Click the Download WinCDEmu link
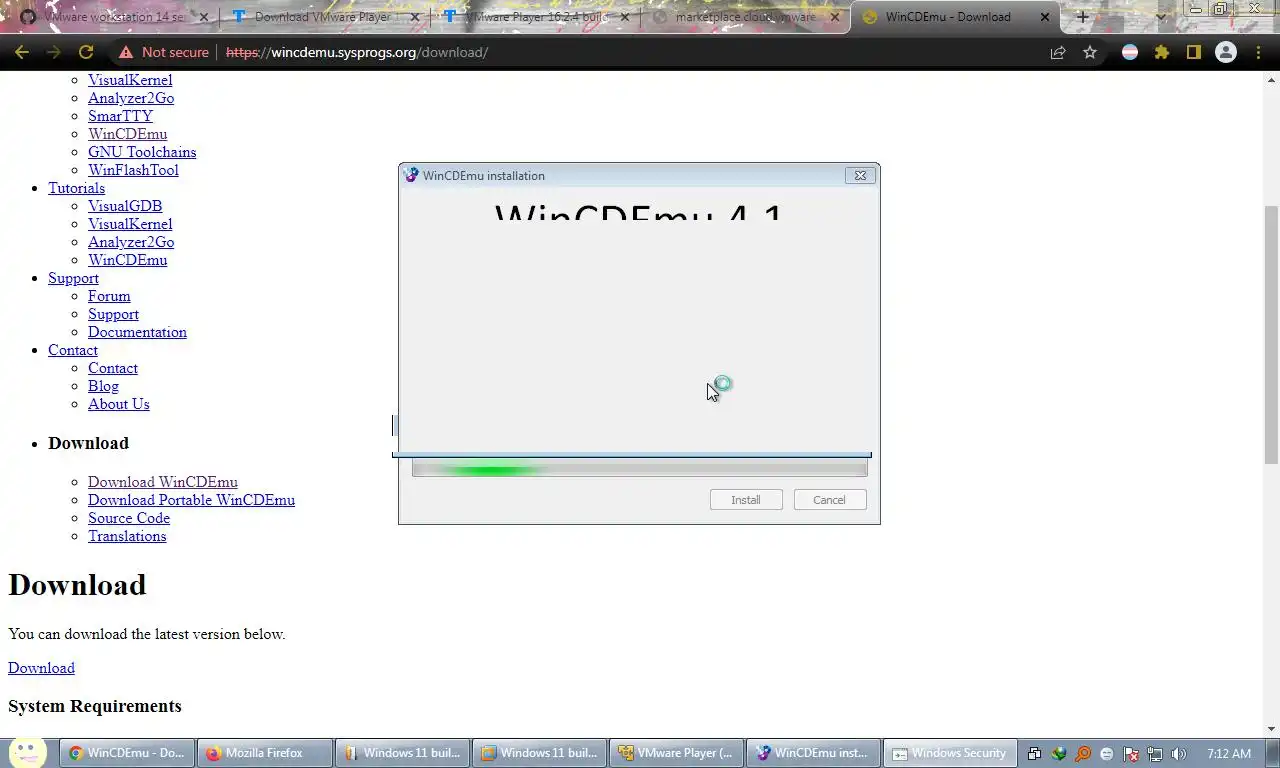This screenshot has height=768, width=1280. [163, 482]
